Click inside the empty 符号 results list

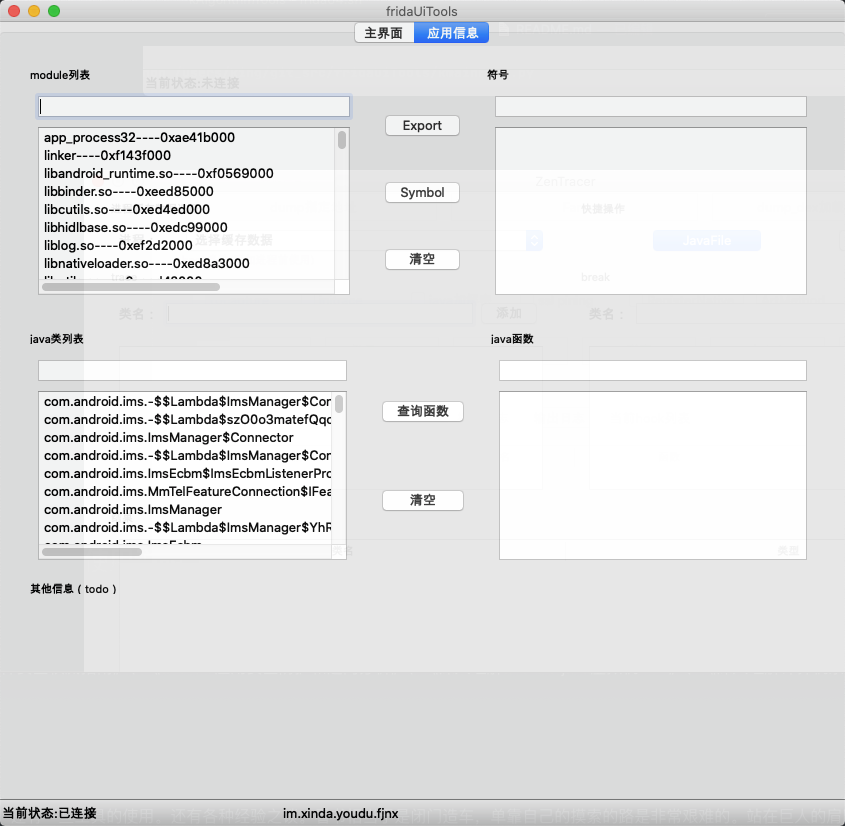click(x=650, y=211)
